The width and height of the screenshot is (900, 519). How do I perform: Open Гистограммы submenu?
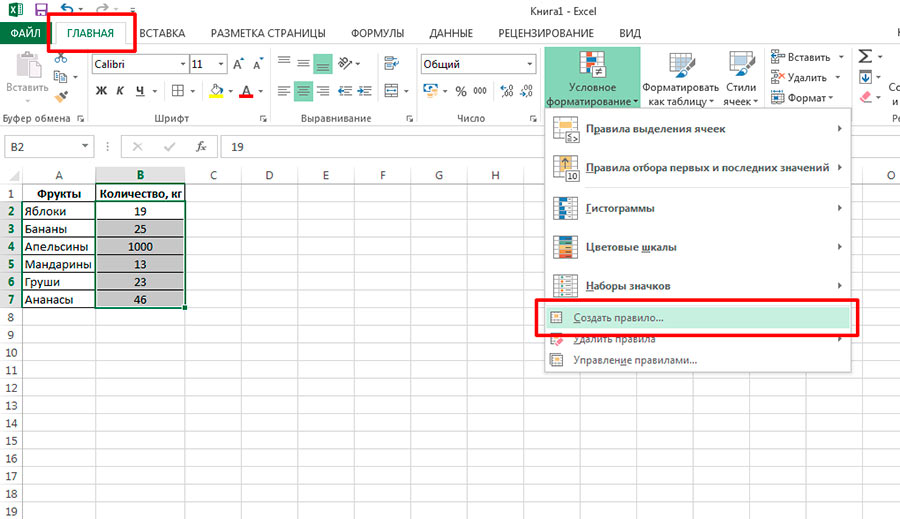(x=697, y=208)
